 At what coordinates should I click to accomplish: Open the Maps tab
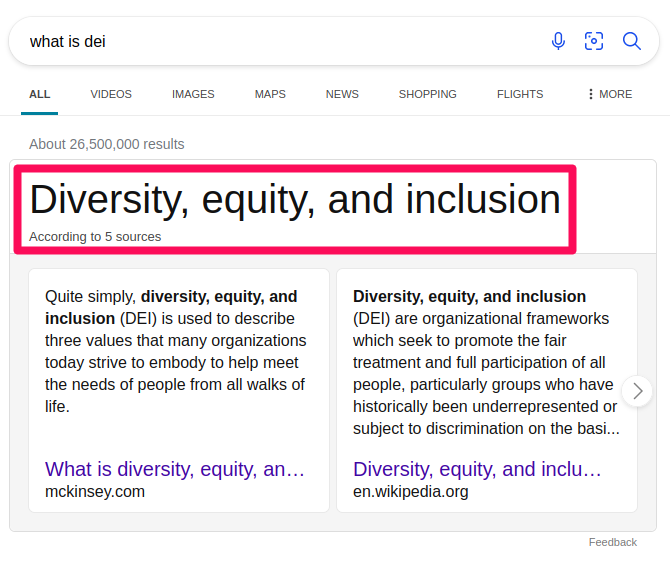[270, 94]
